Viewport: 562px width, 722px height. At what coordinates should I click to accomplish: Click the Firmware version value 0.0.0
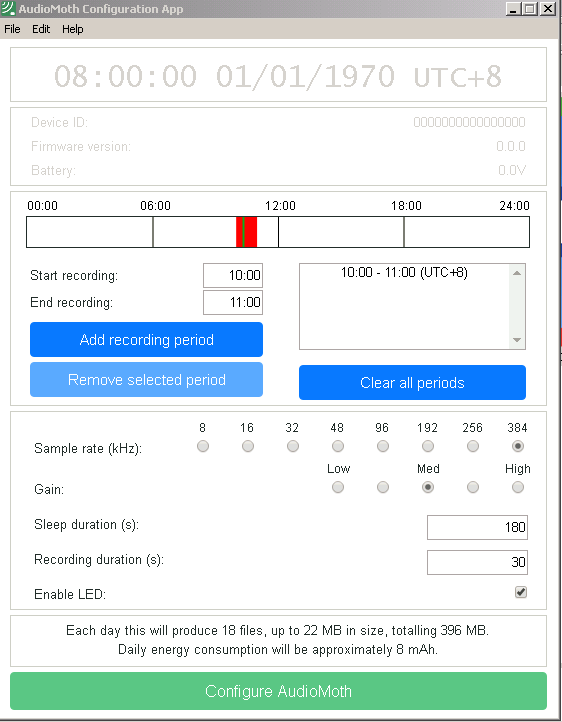511,146
